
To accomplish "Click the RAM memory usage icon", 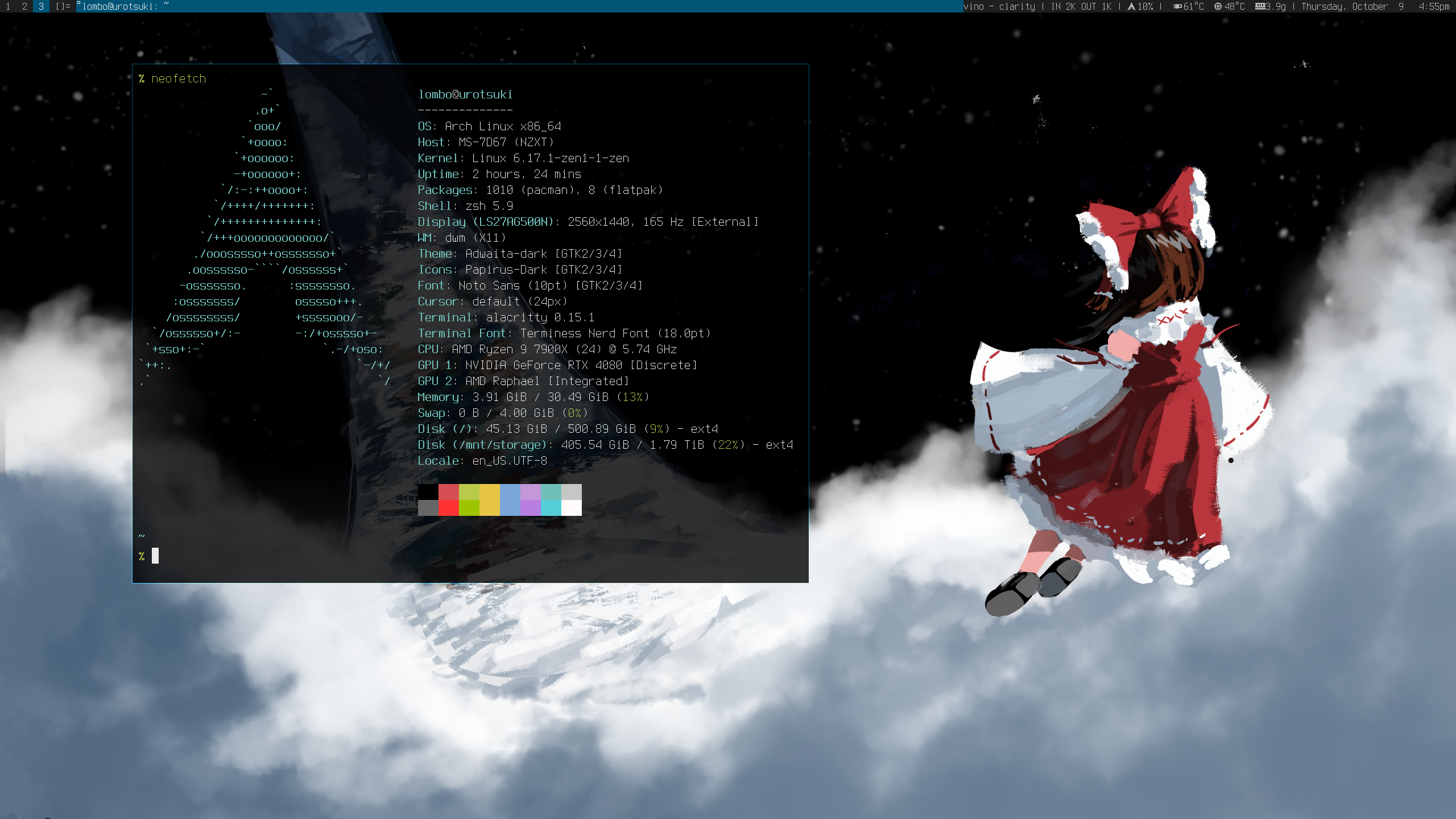I will click(x=1260, y=6).
